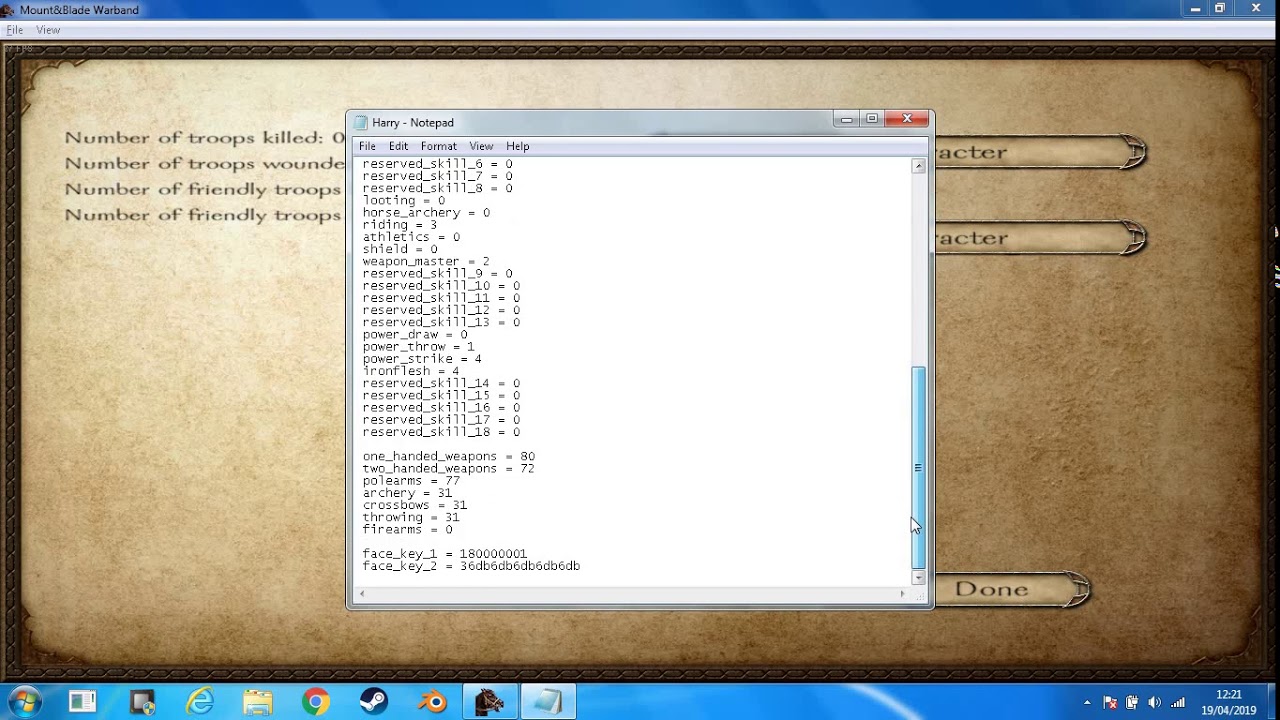The width and height of the screenshot is (1280, 720).
Task: Open the File Explorer folder taskbar icon
Action: tap(258, 702)
